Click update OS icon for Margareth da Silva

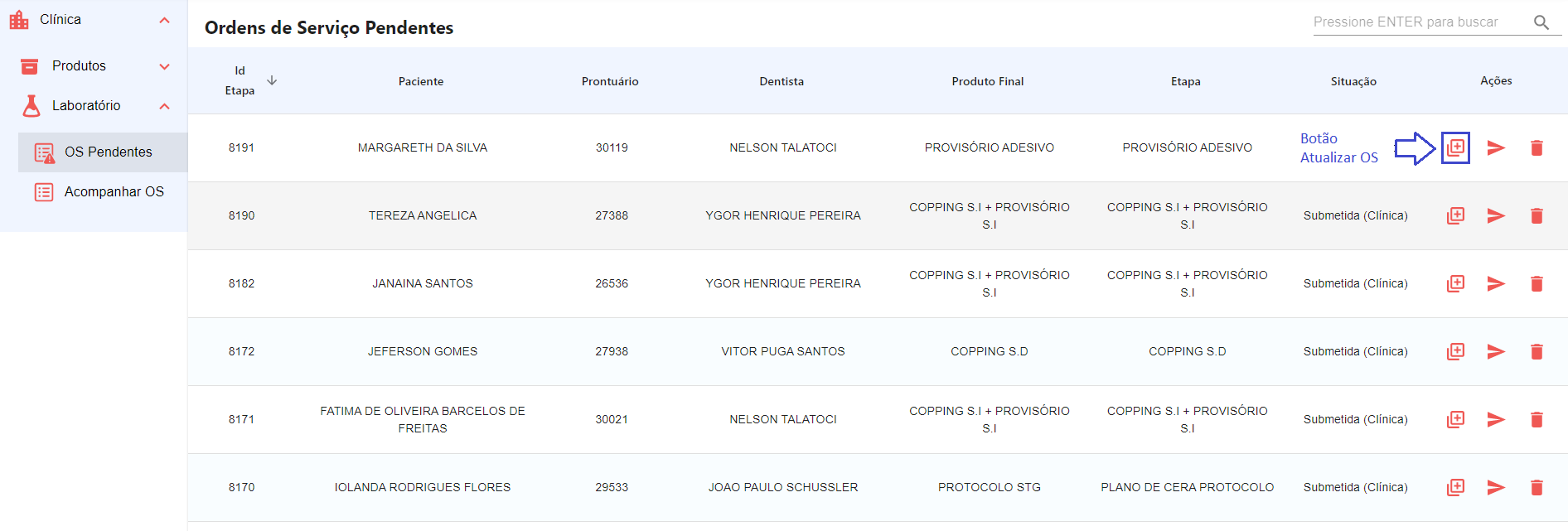1455,147
